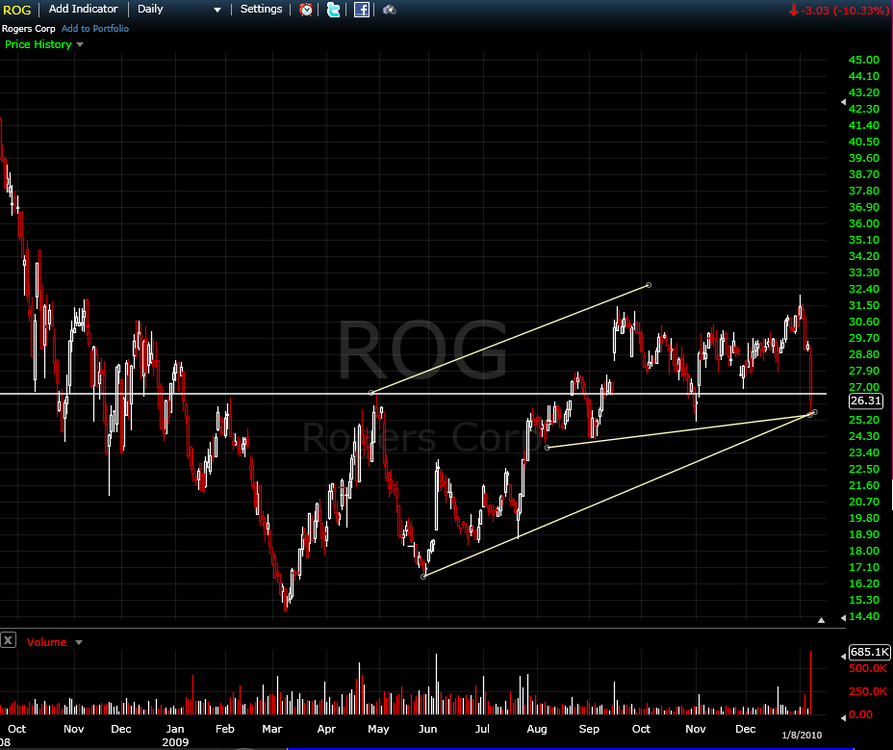Screen dimensions: 893x750
Task: Click the Mar date axis label
Action: click(272, 729)
